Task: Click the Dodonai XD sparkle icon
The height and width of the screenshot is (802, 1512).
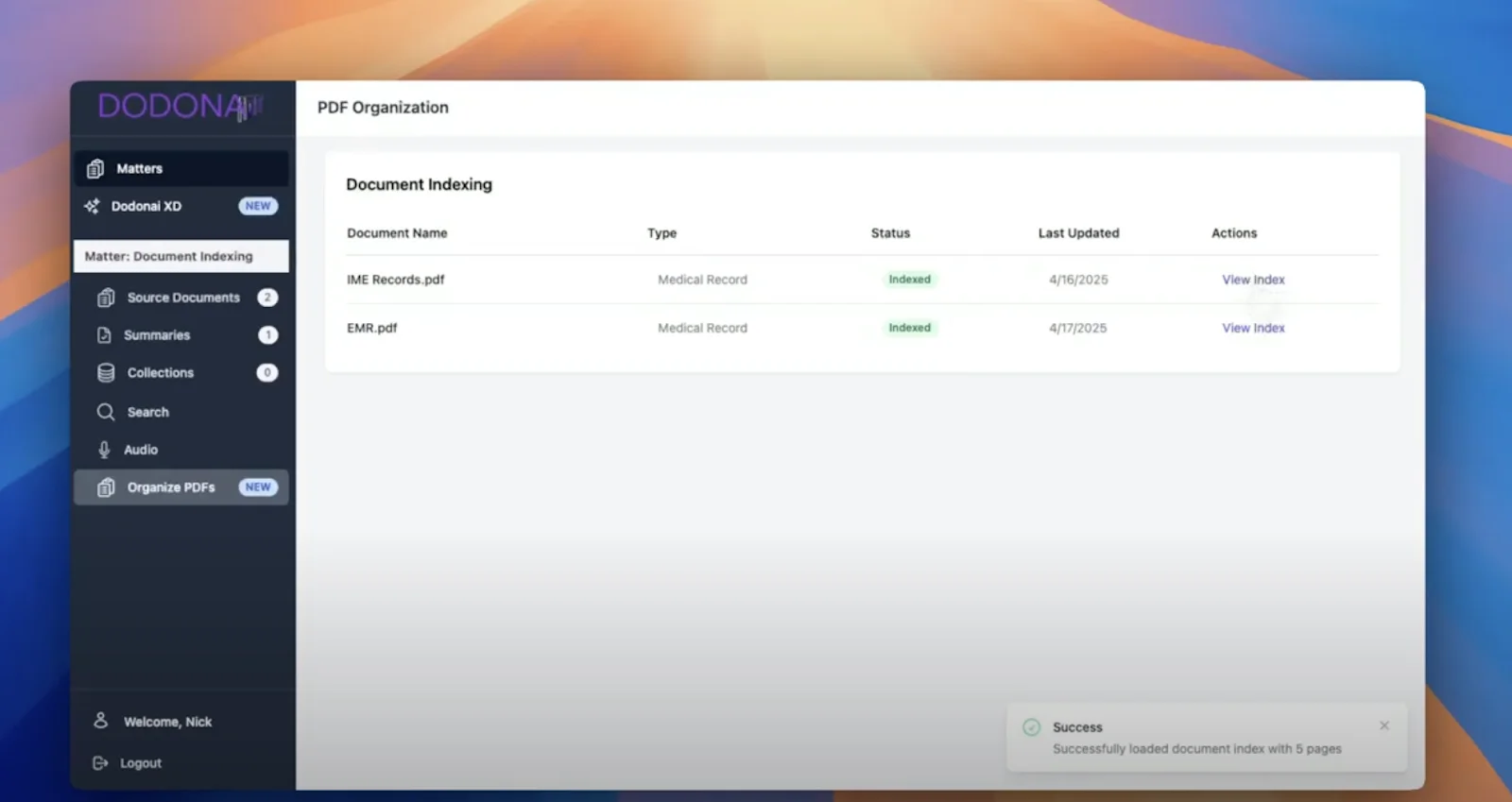Action: click(x=92, y=206)
